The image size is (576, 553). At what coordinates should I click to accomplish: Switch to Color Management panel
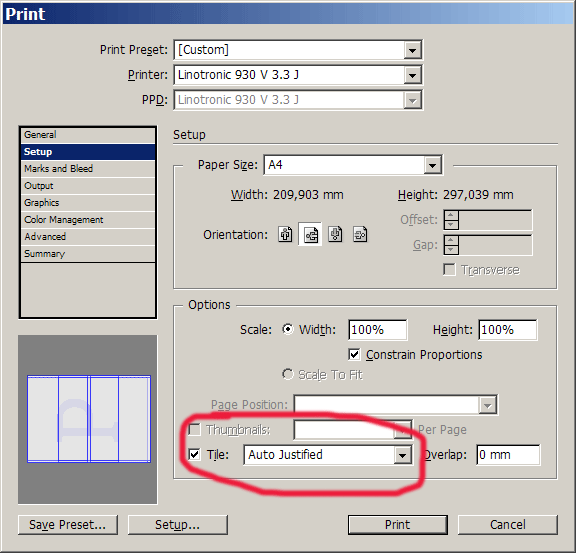tap(88, 220)
